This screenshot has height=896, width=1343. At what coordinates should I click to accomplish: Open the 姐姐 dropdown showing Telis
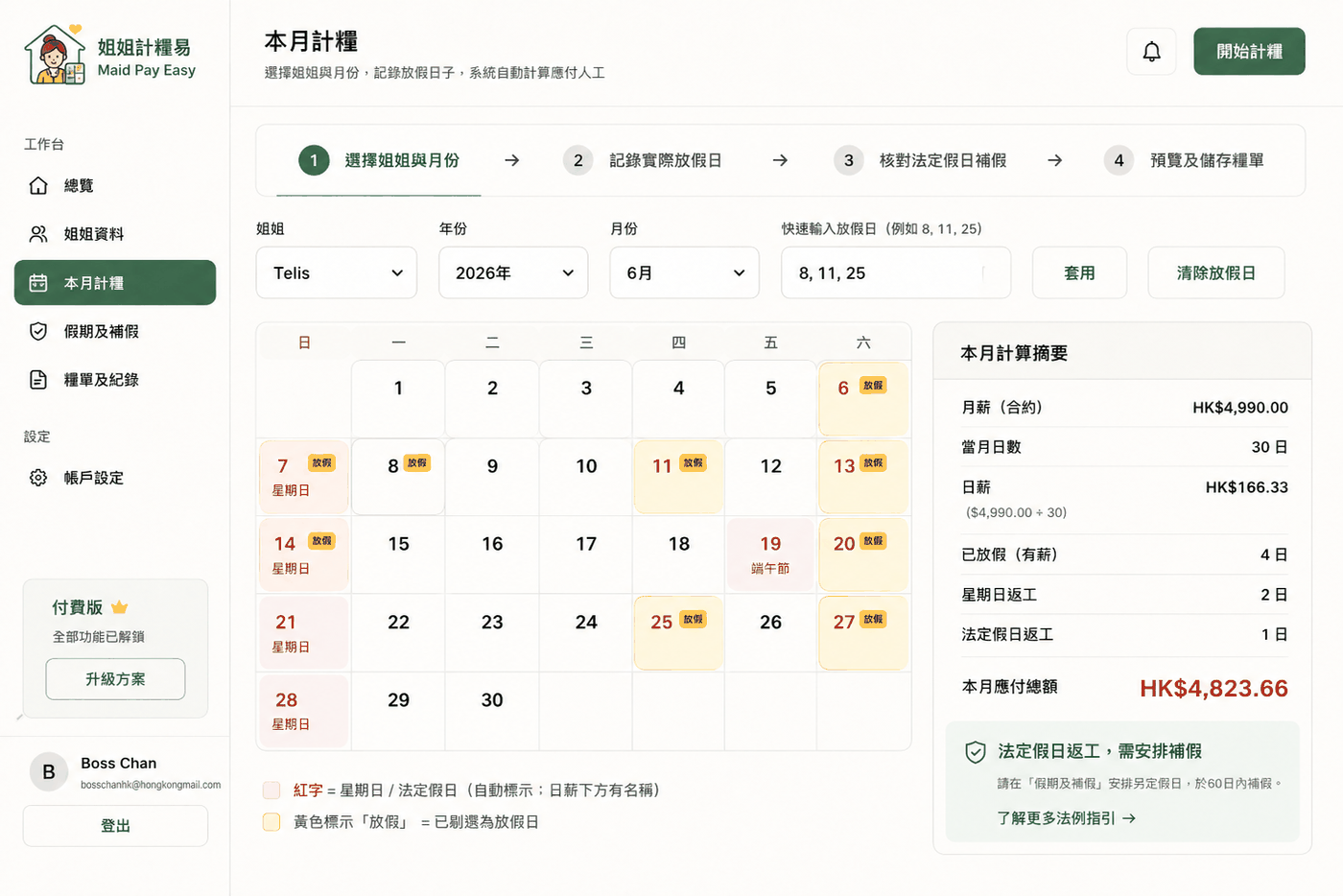click(x=337, y=272)
